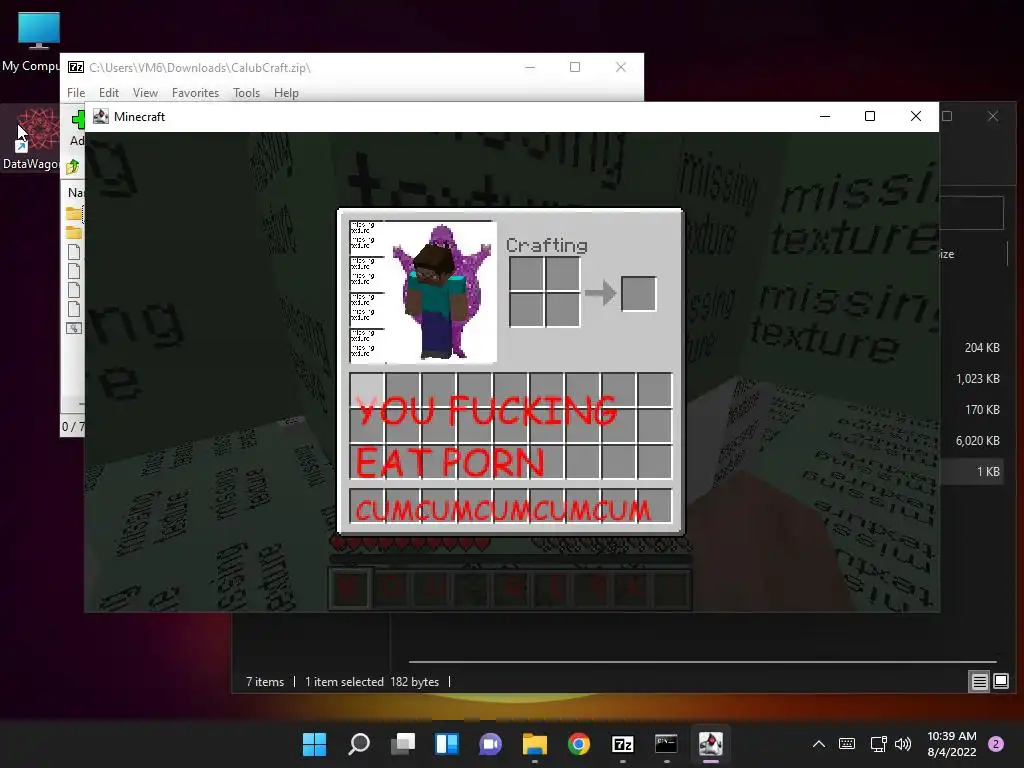Open the Edit menu in 7-Zip
Screen dimensions: 1024x768
pos(108,93)
